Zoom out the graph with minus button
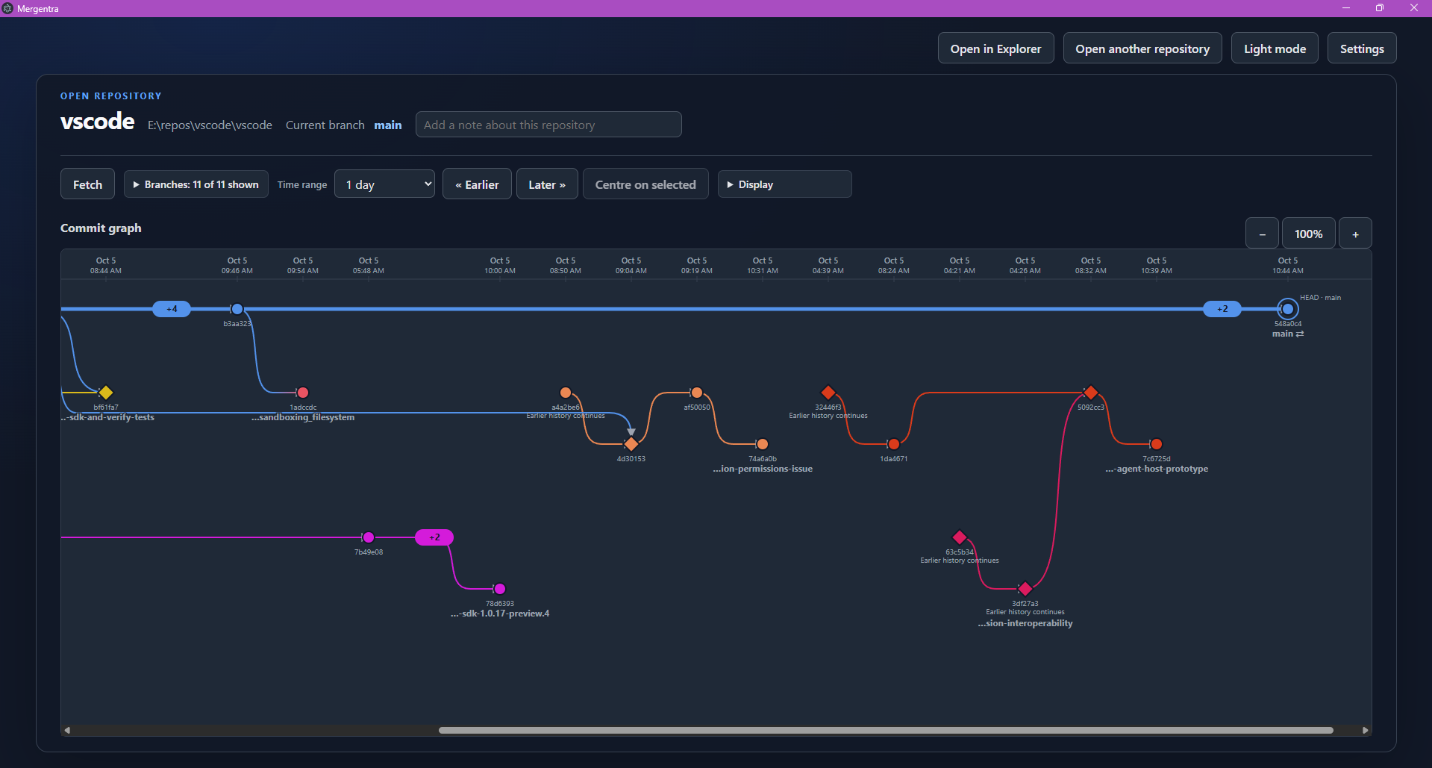The width and height of the screenshot is (1432, 768). pyautogui.click(x=1262, y=233)
